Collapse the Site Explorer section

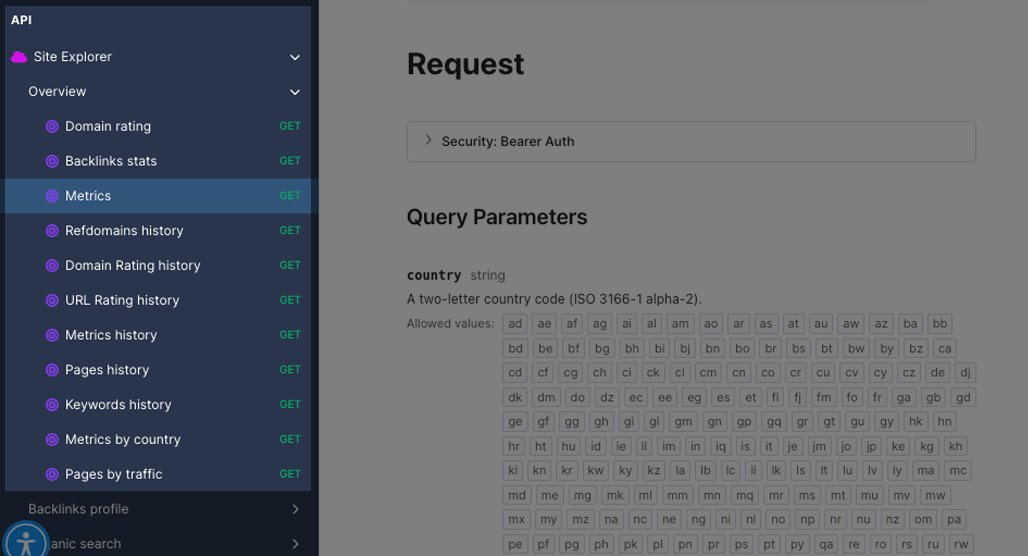tap(295, 57)
